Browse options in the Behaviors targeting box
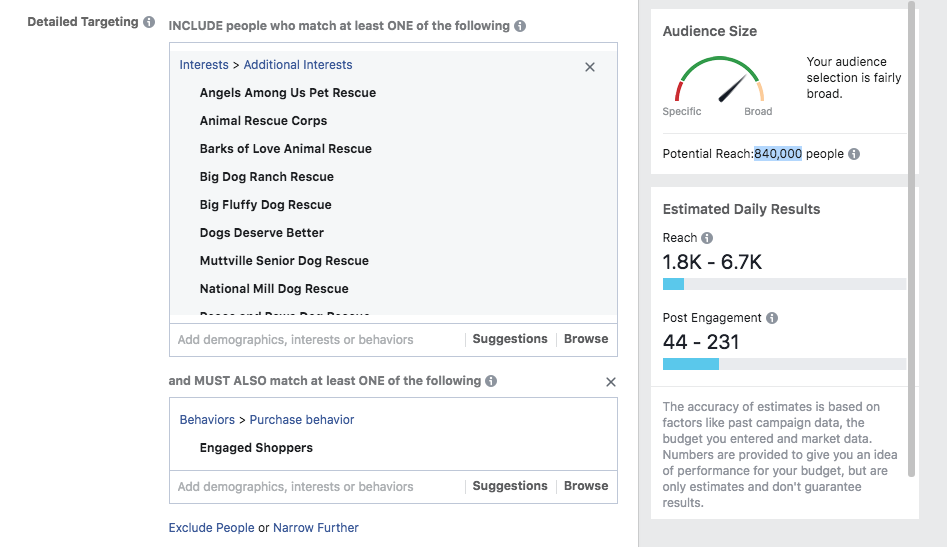Image resolution: width=947 pixels, height=547 pixels. (586, 486)
